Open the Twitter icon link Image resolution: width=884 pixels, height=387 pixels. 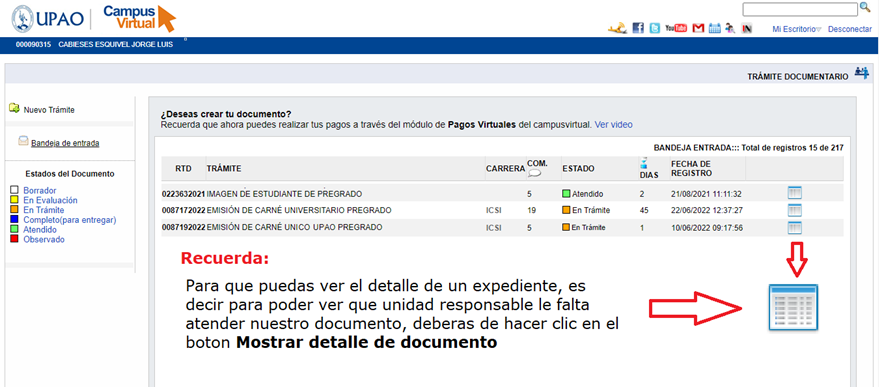655,28
